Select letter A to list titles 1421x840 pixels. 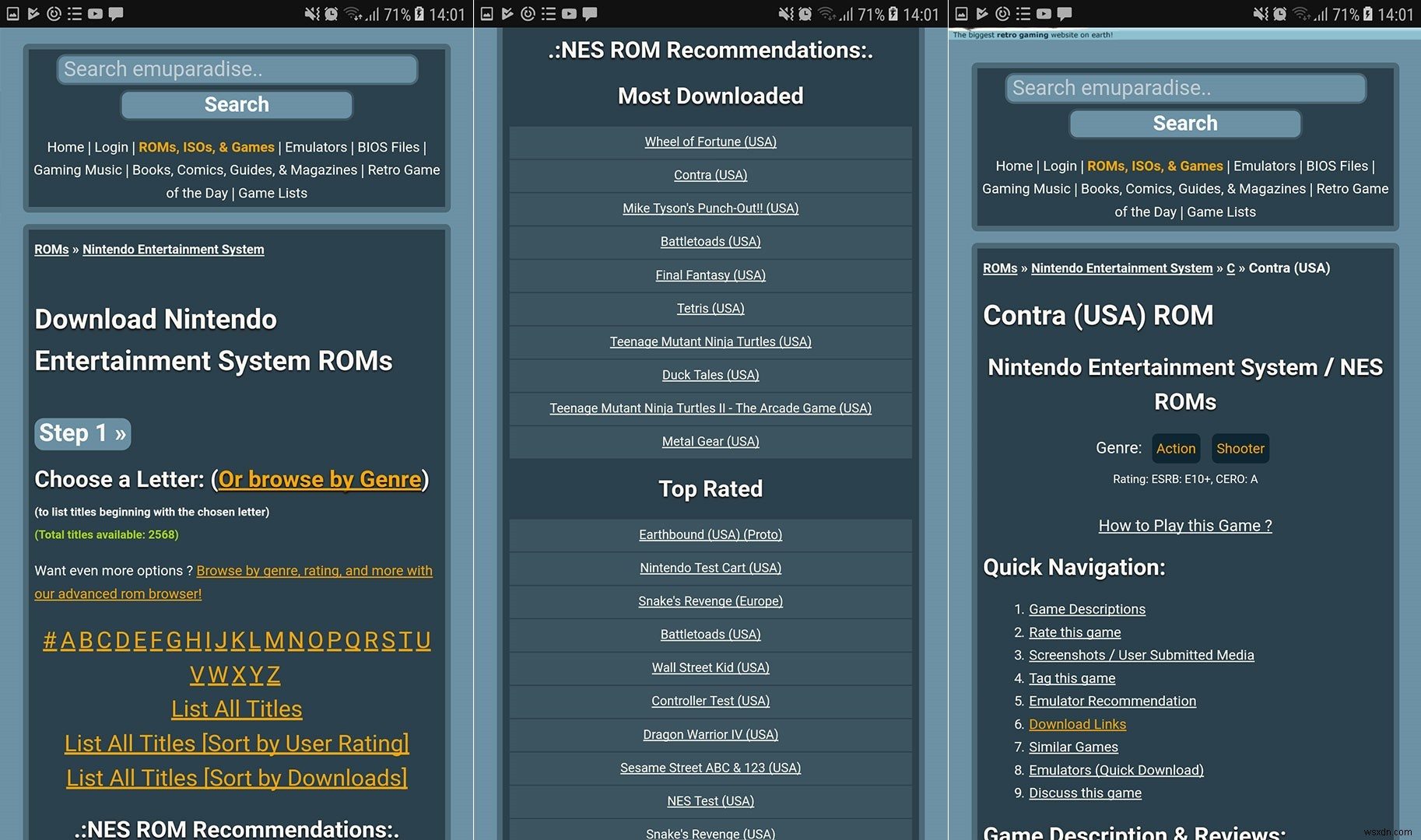click(67, 639)
